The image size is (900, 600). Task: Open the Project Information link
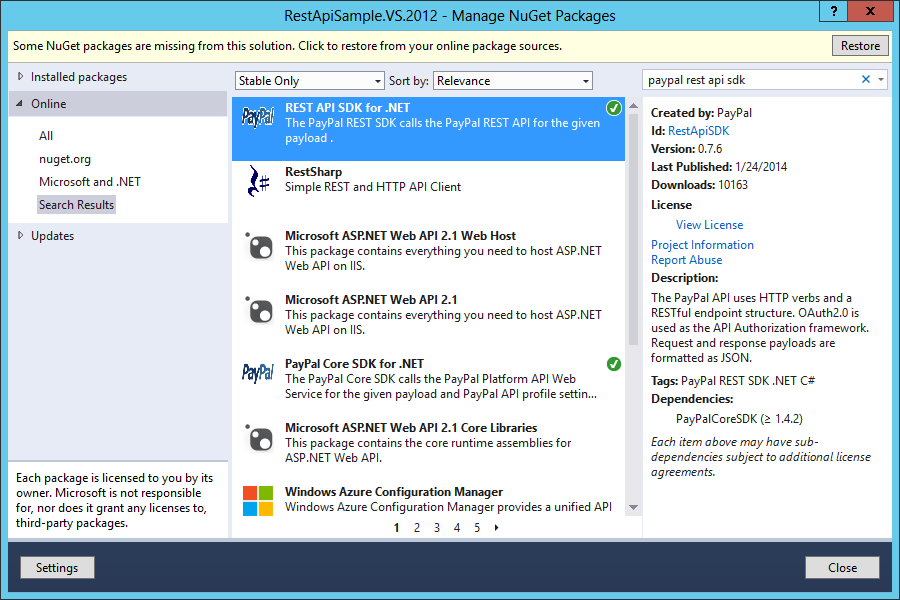[702, 245]
